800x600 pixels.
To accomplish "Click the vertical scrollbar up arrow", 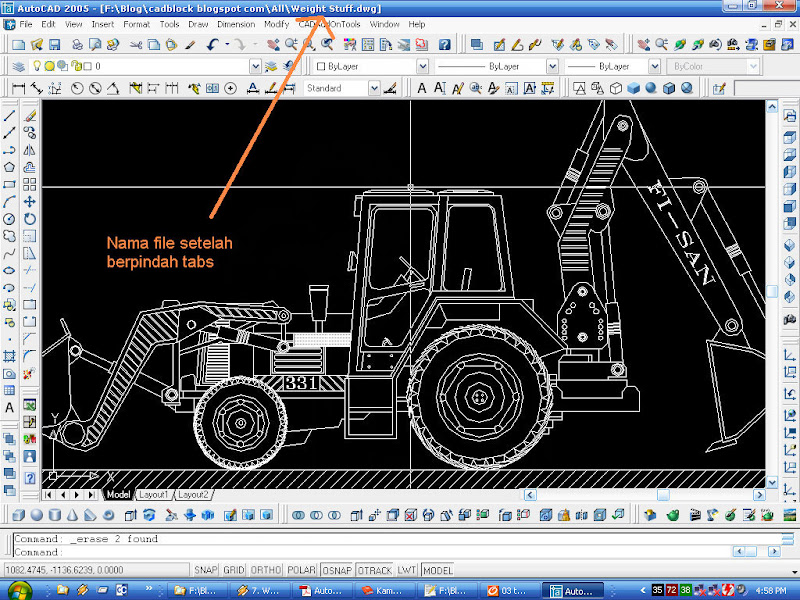I will coord(772,107).
